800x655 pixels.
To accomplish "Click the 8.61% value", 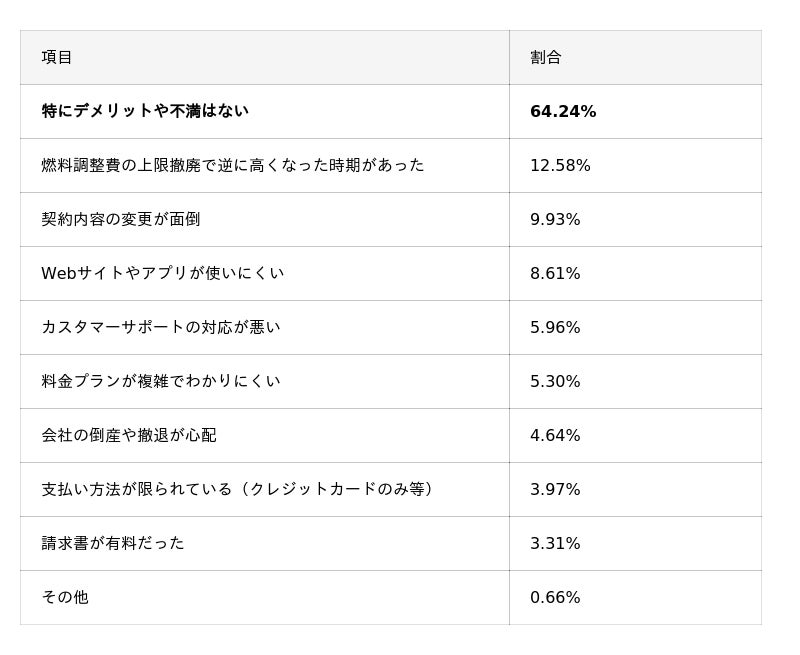I will pyautogui.click(x=555, y=273).
